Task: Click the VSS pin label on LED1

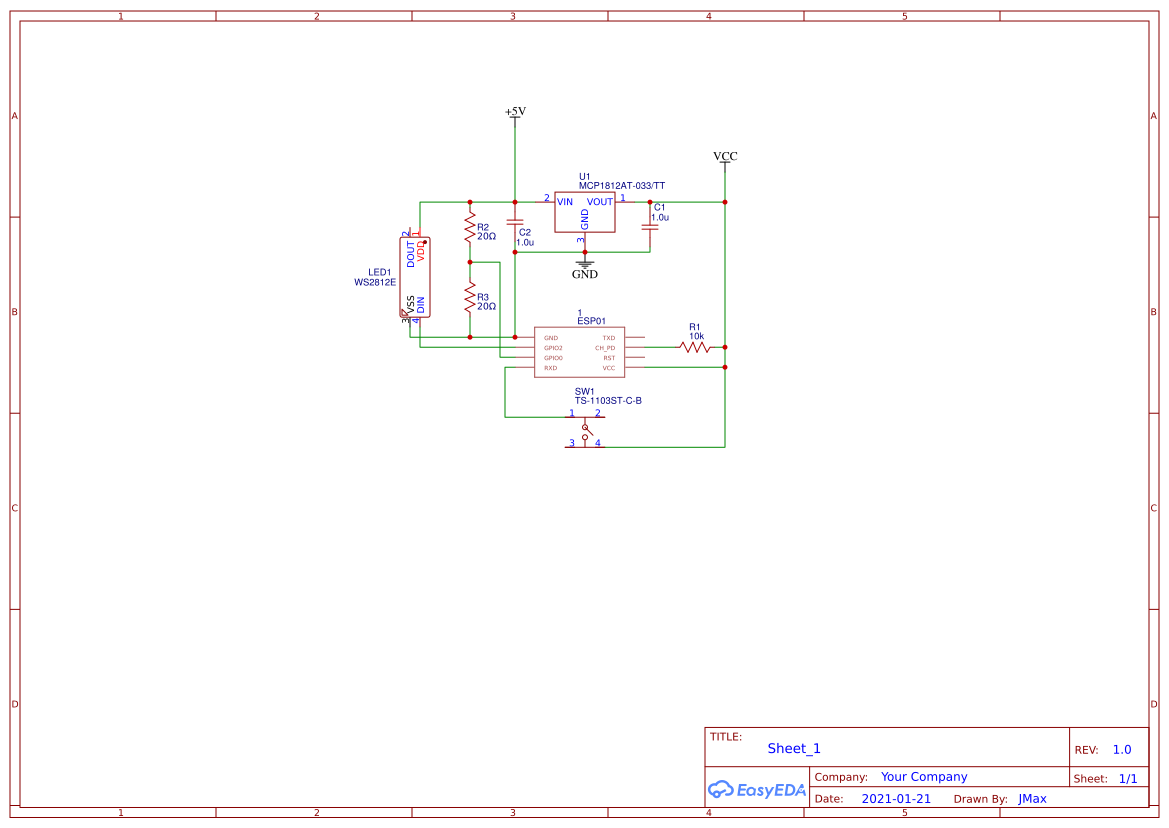Action: [411, 304]
